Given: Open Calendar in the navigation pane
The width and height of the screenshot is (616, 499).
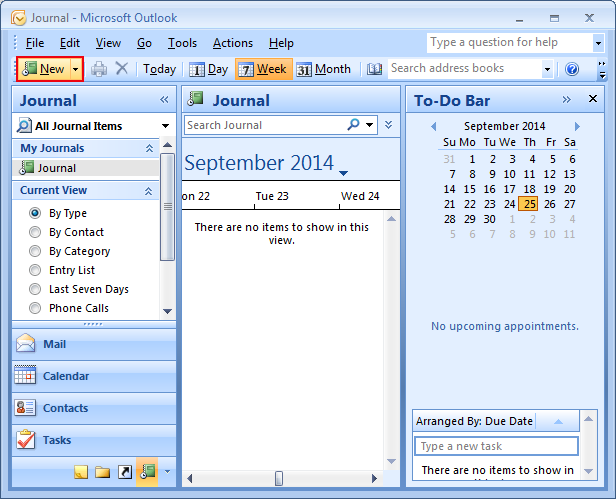Looking at the screenshot, I should (94, 376).
